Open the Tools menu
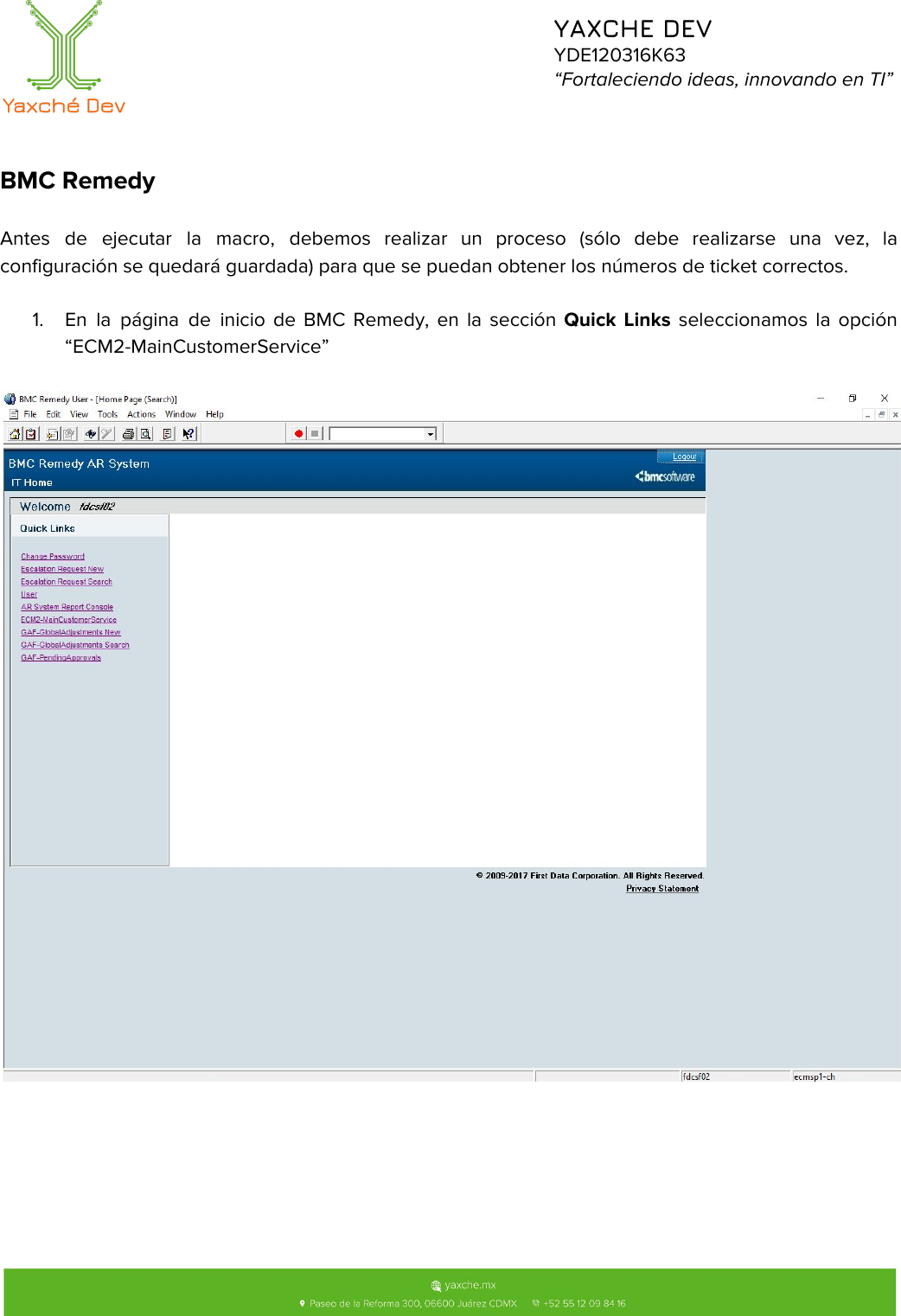Image resolution: width=901 pixels, height=1316 pixels. (107, 414)
